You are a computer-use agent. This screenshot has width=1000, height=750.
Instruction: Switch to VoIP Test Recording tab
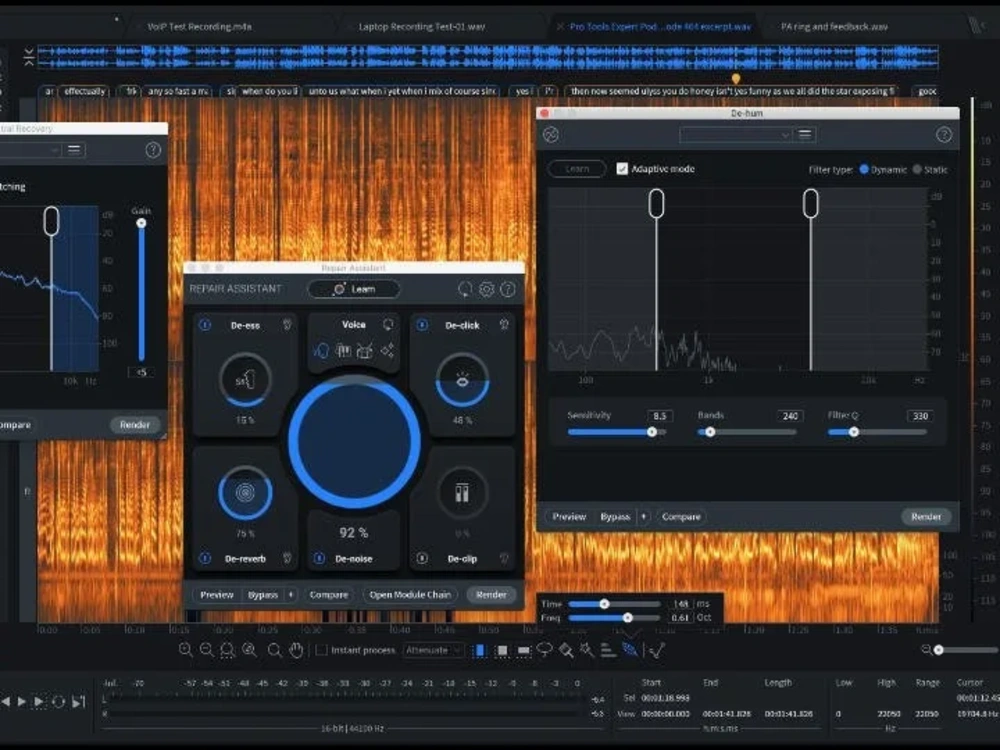[x=199, y=27]
